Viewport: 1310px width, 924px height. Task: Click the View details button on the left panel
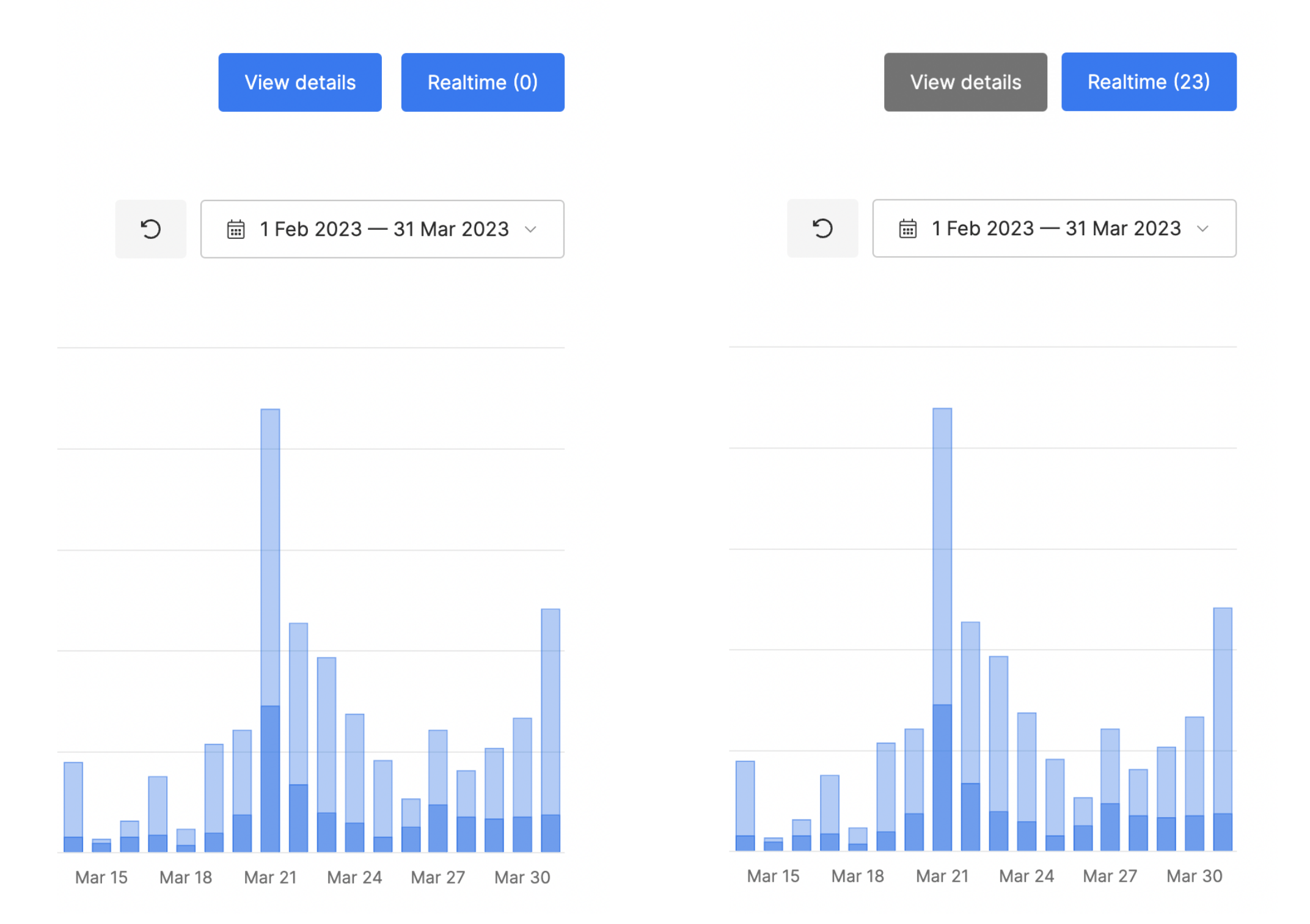(299, 81)
